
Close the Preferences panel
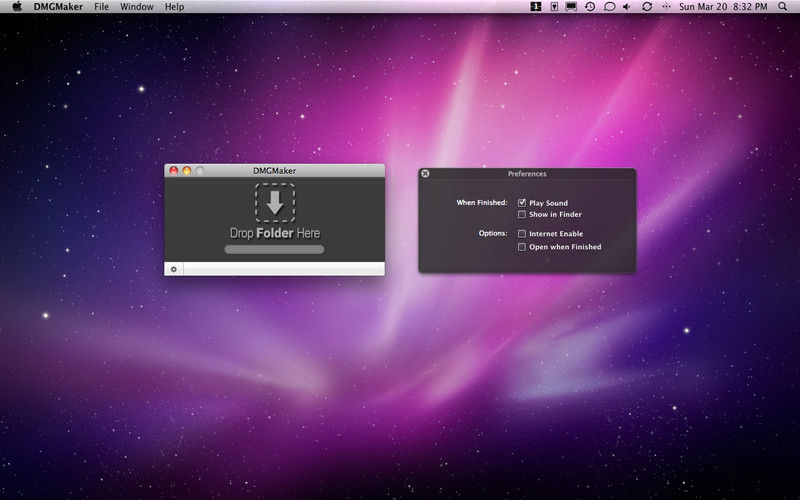click(x=425, y=173)
